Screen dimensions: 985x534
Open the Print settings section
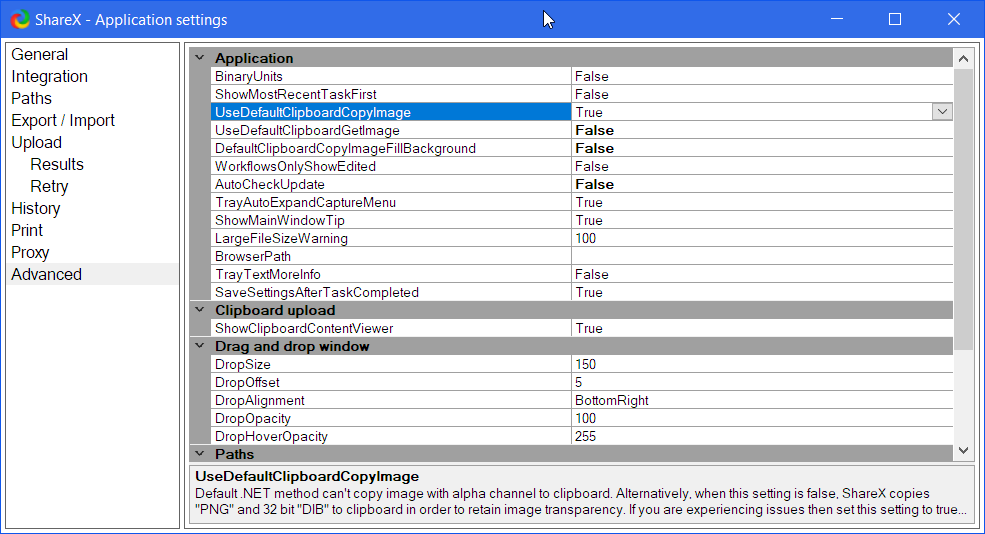tap(27, 231)
